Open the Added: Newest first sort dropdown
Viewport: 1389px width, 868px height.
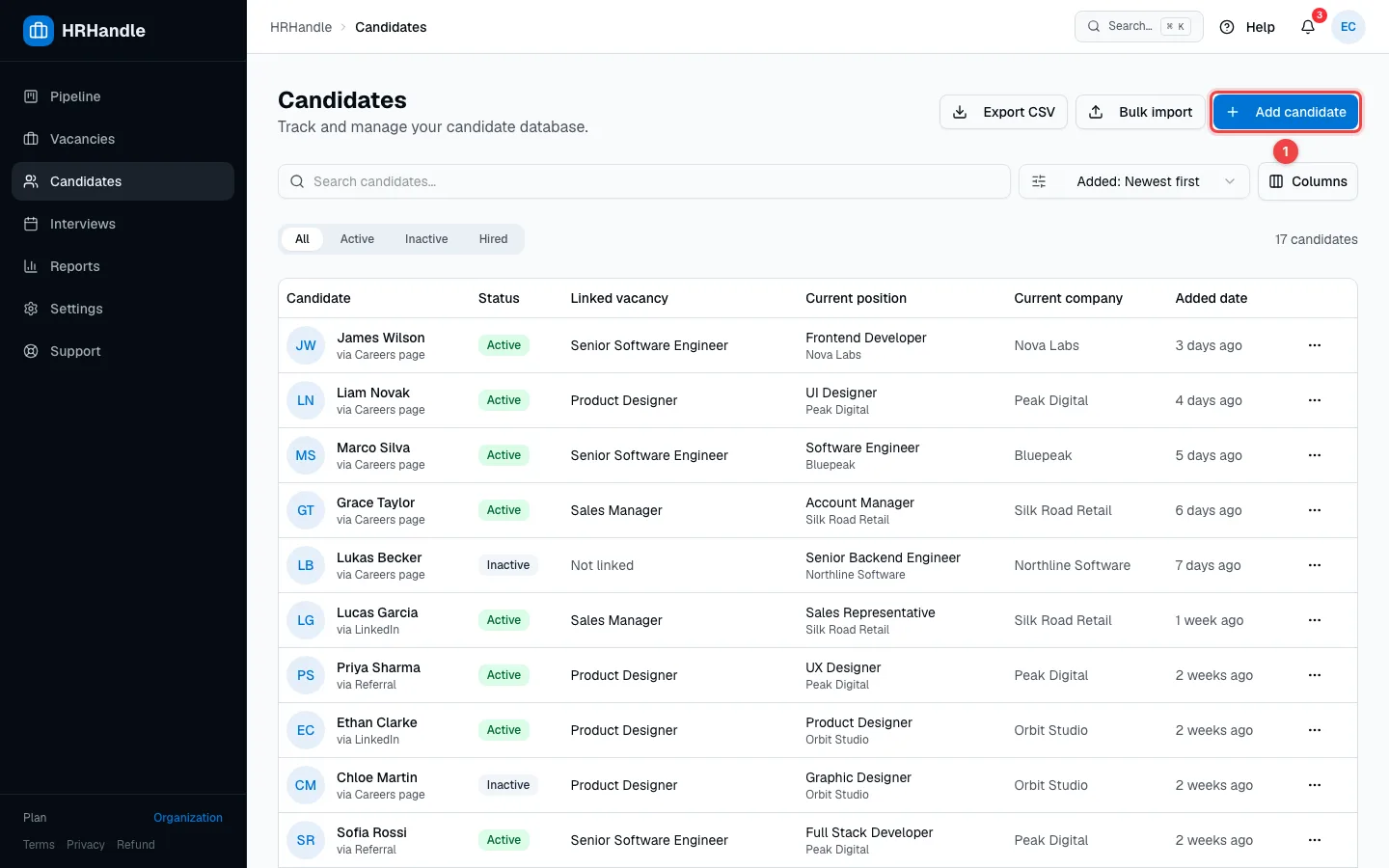[x=1134, y=181]
